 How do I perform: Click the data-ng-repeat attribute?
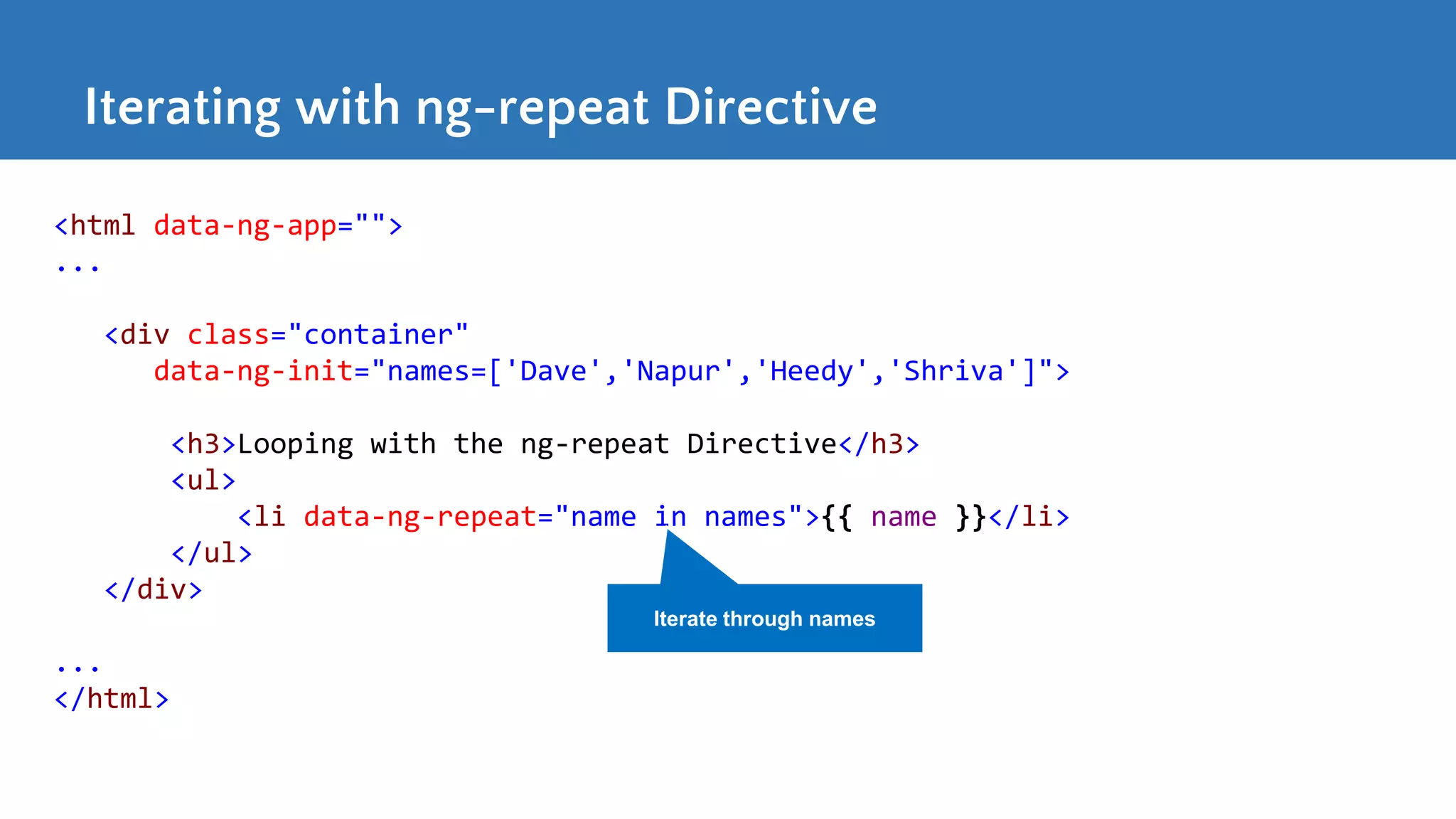tap(419, 517)
